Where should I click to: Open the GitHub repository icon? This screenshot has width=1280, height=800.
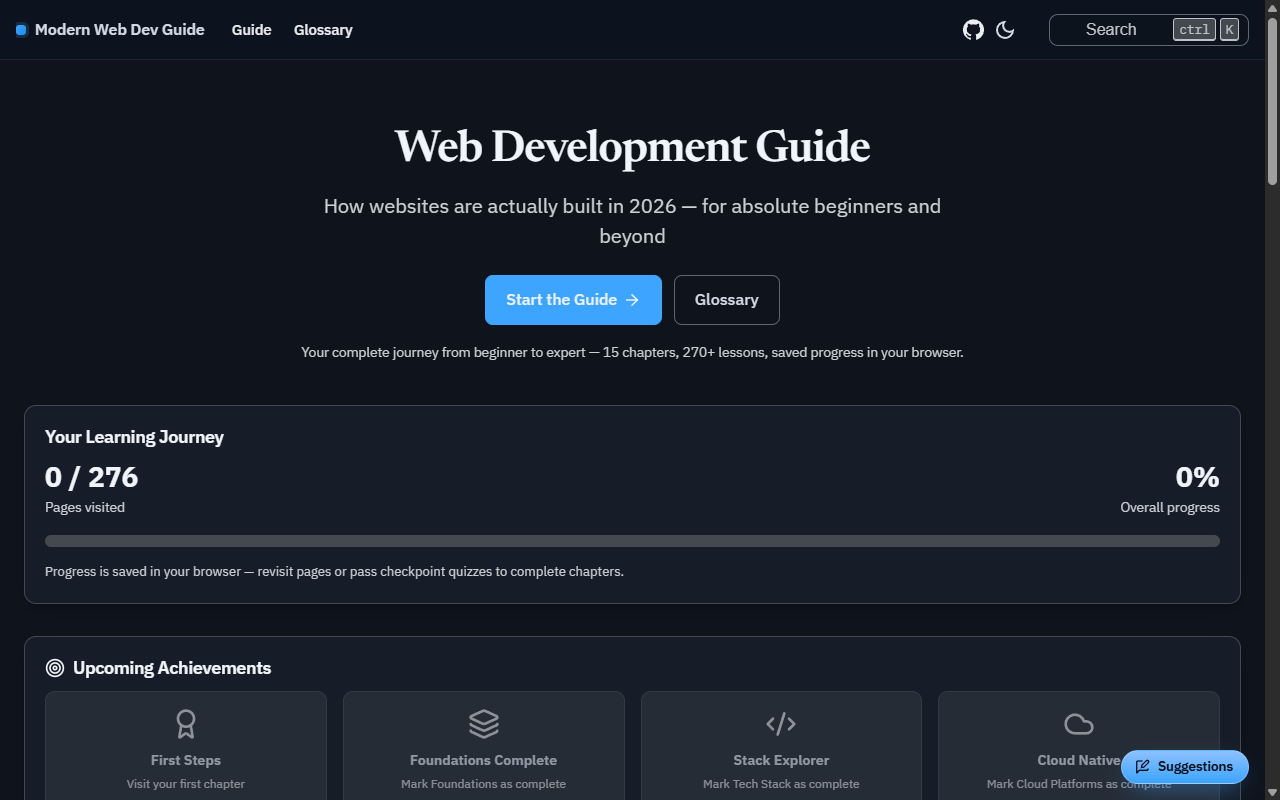(973, 30)
